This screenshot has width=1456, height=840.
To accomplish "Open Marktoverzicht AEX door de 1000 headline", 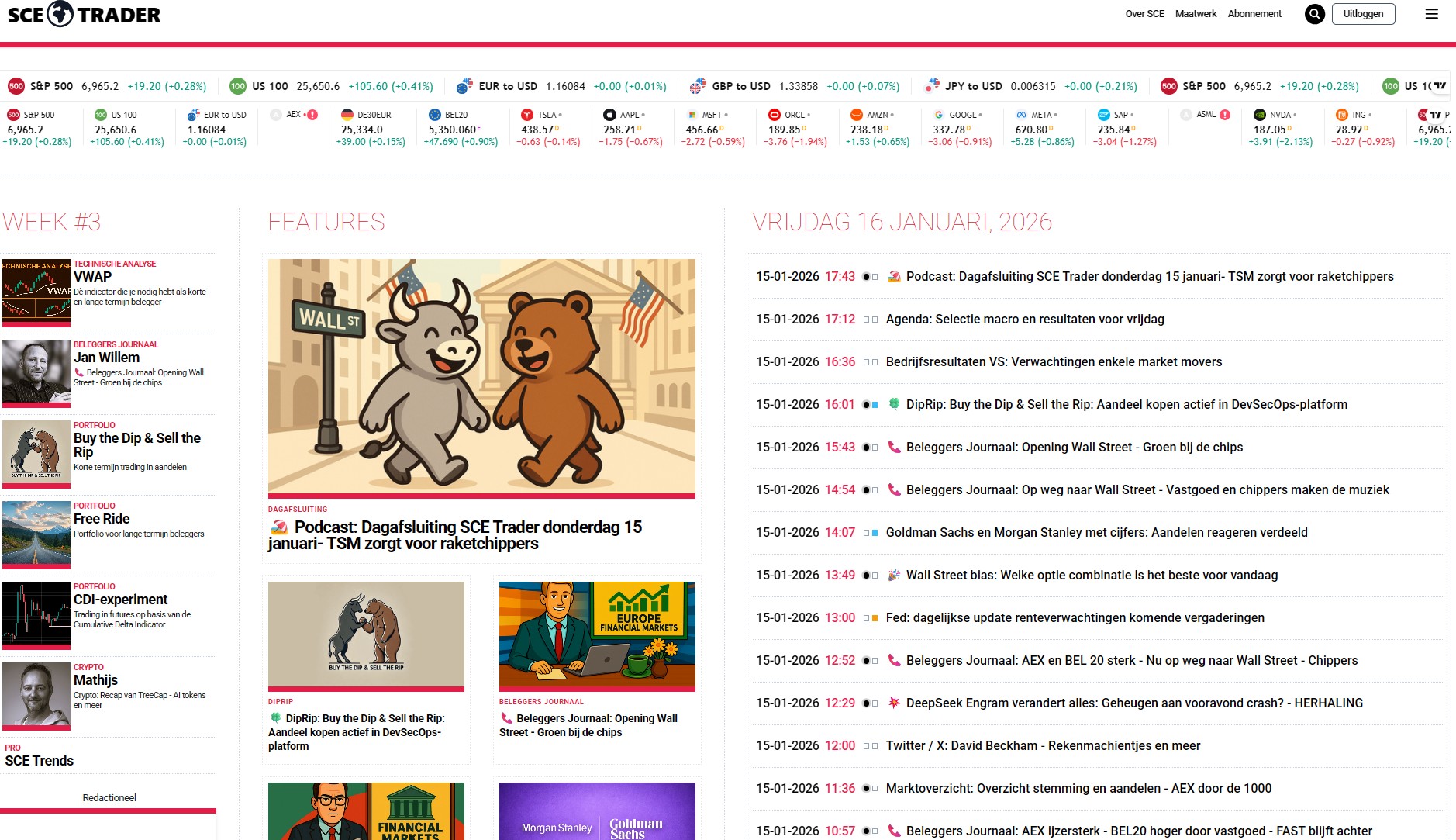I will pos(1078,788).
